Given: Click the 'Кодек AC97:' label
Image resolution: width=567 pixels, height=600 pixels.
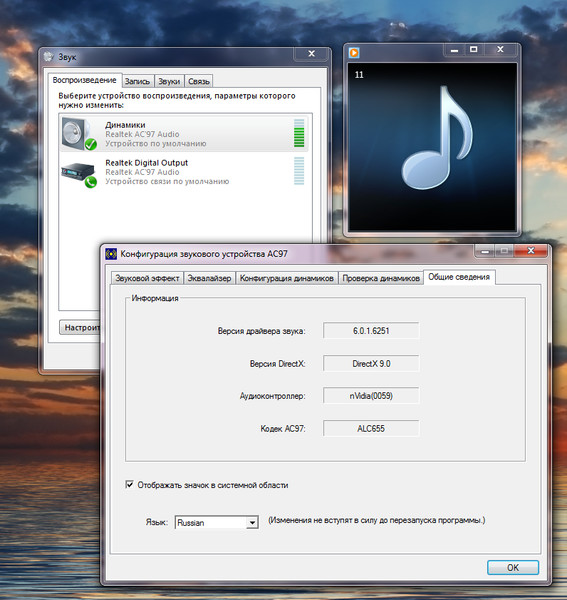Looking at the screenshot, I should (283, 429).
